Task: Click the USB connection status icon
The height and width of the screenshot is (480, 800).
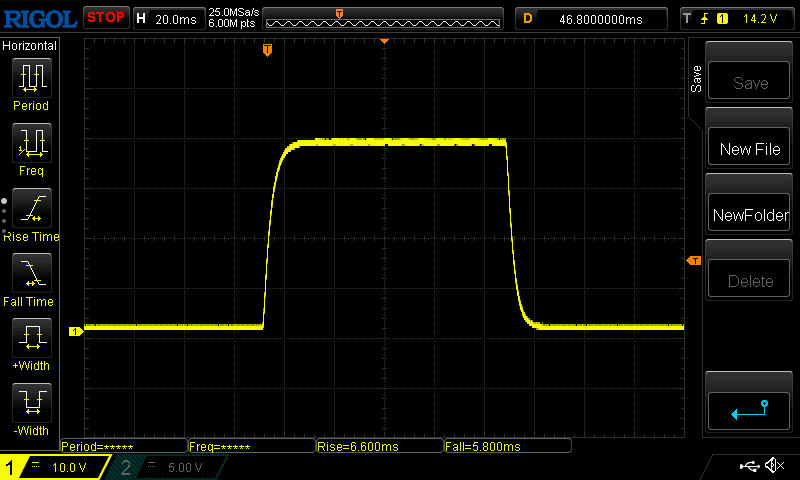Action: coord(748,466)
